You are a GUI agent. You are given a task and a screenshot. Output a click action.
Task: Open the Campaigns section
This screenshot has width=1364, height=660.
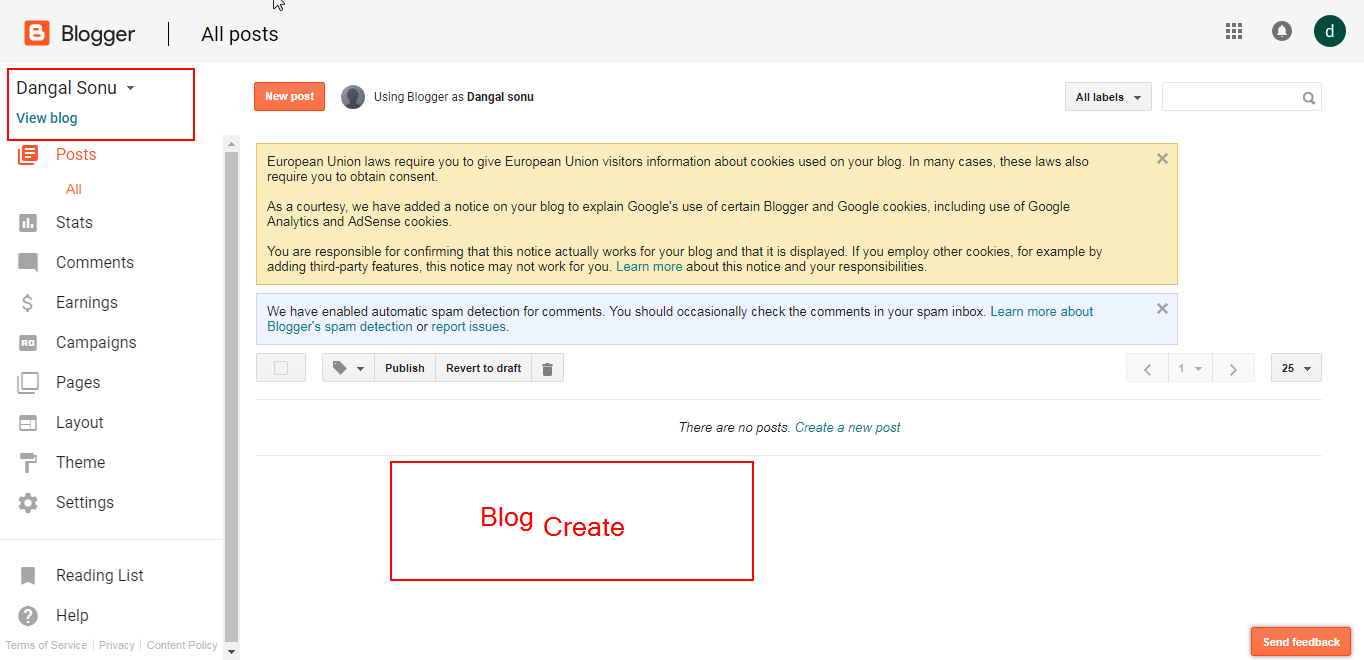click(x=96, y=343)
